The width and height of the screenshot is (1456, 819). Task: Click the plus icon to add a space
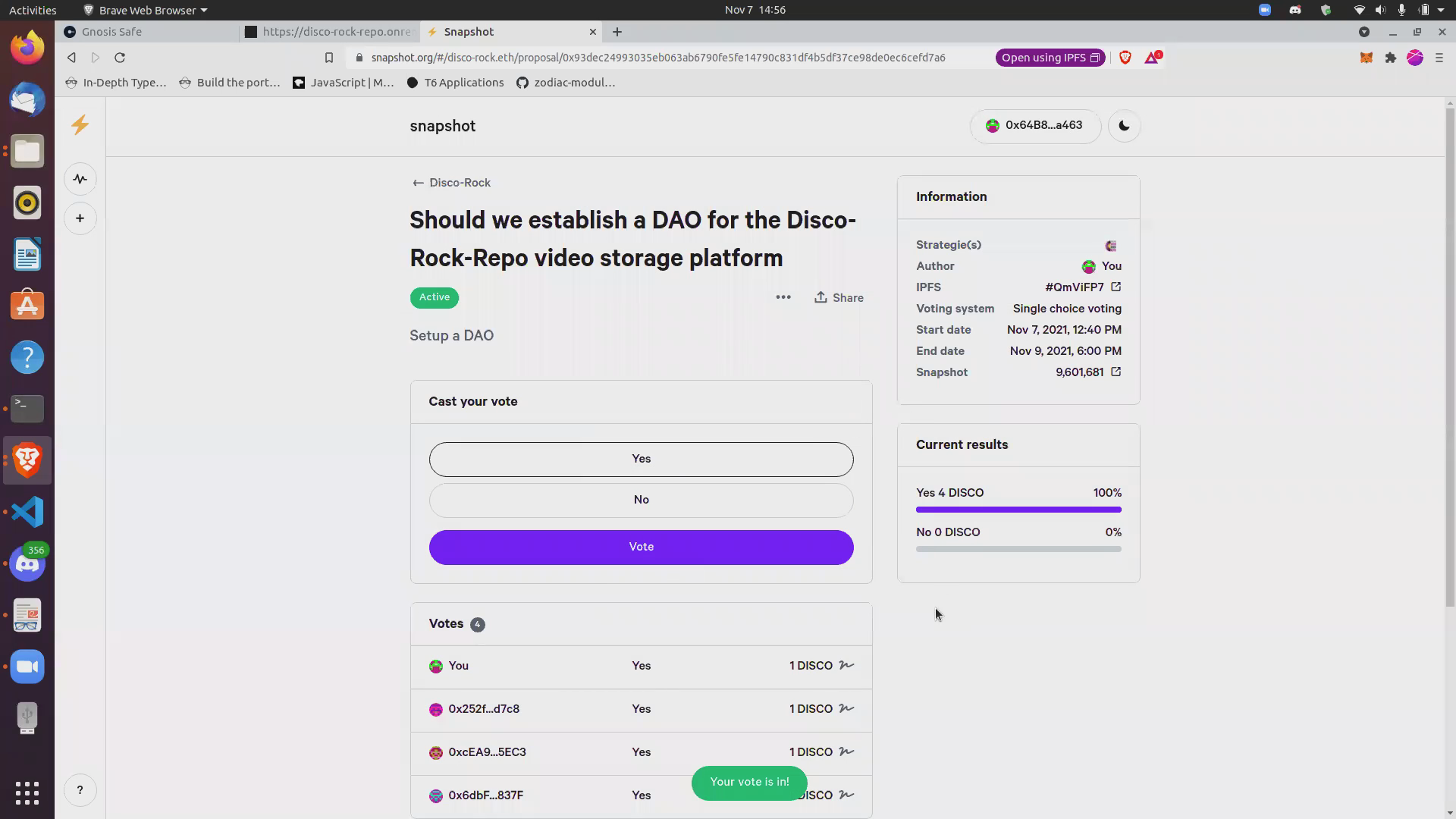[80, 218]
